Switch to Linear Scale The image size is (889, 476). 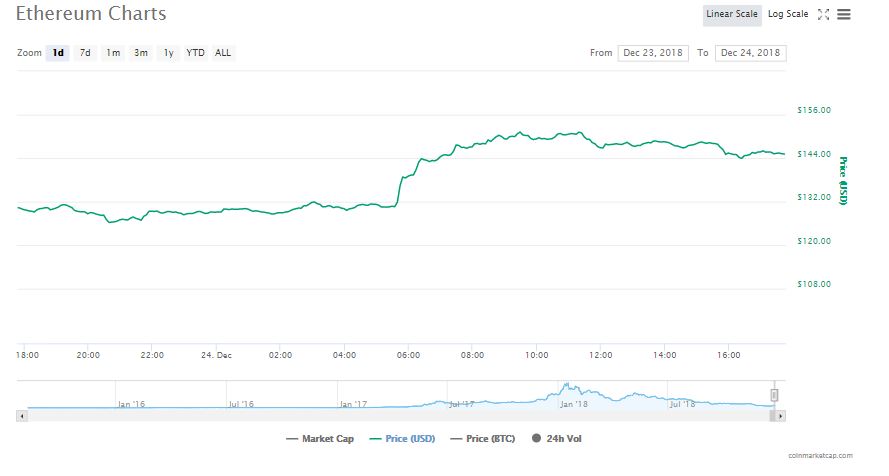pyautogui.click(x=732, y=14)
